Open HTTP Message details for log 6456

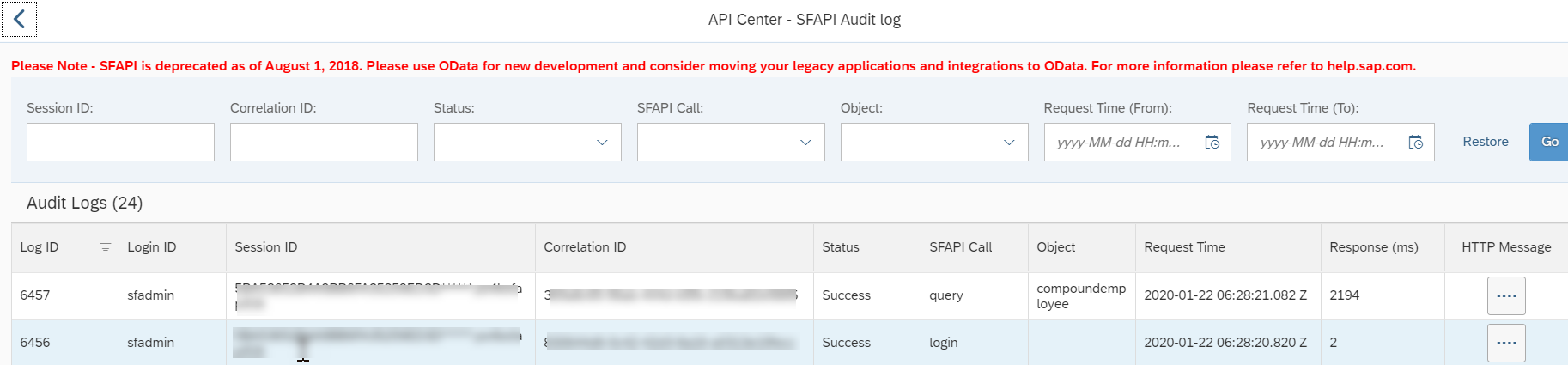[x=1506, y=343]
